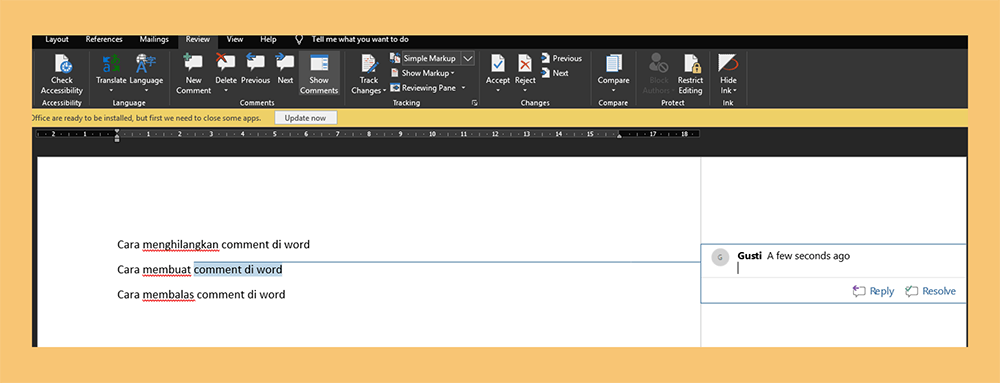Screen dimensions: 1000x383
Task: Run Check Accessibility
Action: pyautogui.click(x=62, y=75)
